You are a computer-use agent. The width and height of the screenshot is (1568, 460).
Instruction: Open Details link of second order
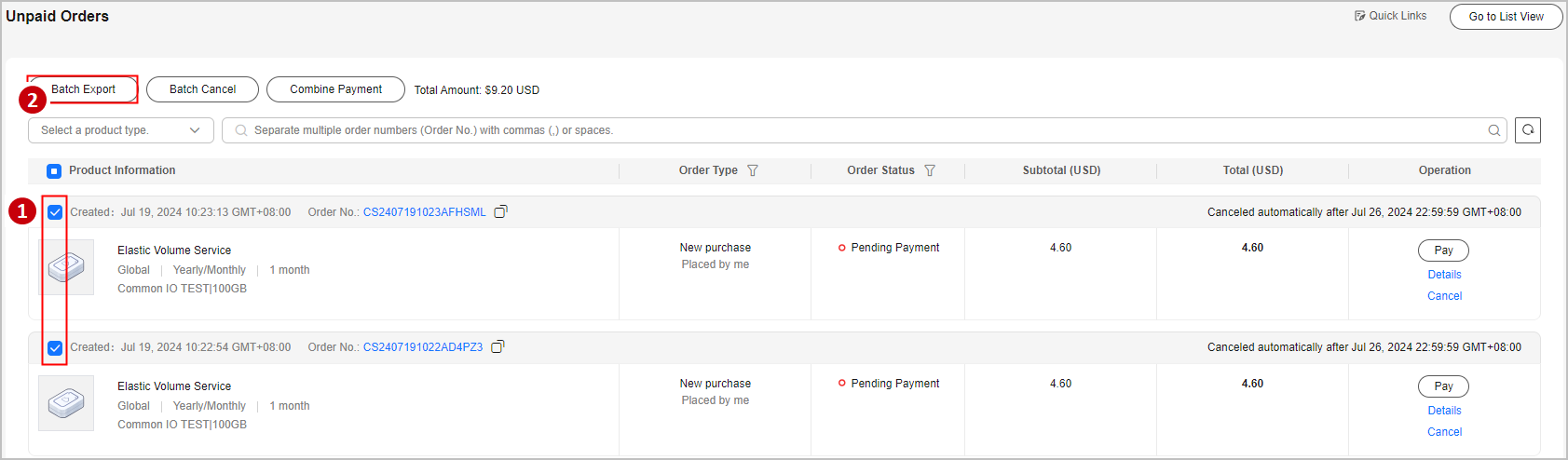tap(1444, 411)
